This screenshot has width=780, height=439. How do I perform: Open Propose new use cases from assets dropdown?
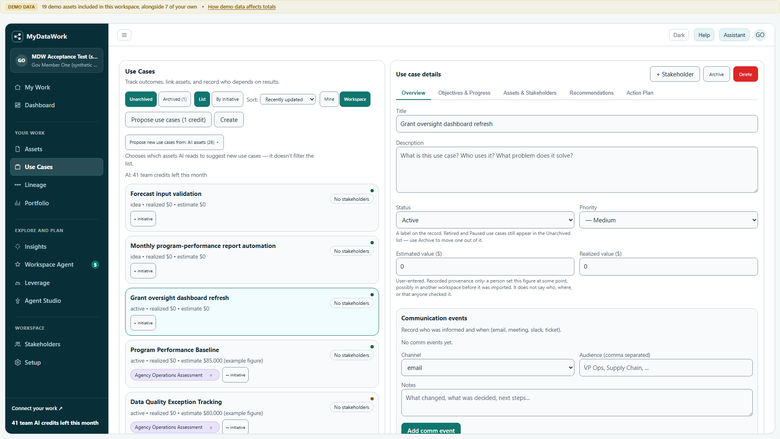174,142
